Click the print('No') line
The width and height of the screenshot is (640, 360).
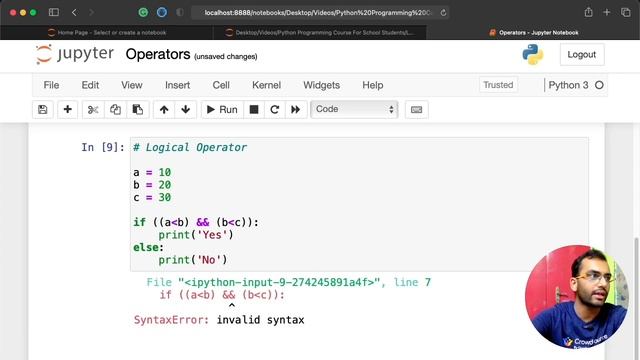click(193, 260)
